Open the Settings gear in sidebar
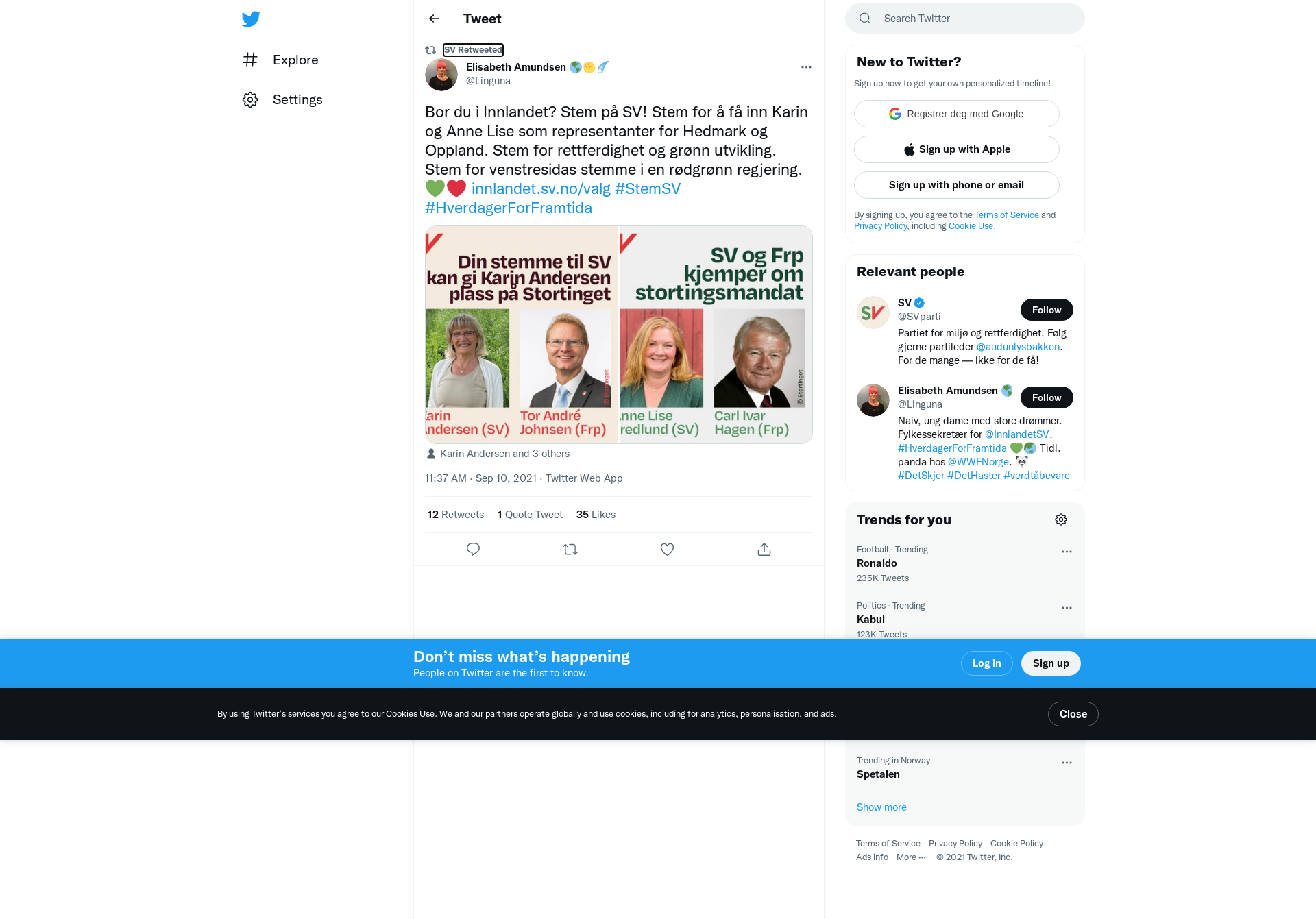Image resolution: width=1316 pixels, height=919 pixels. click(x=250, y=99)
